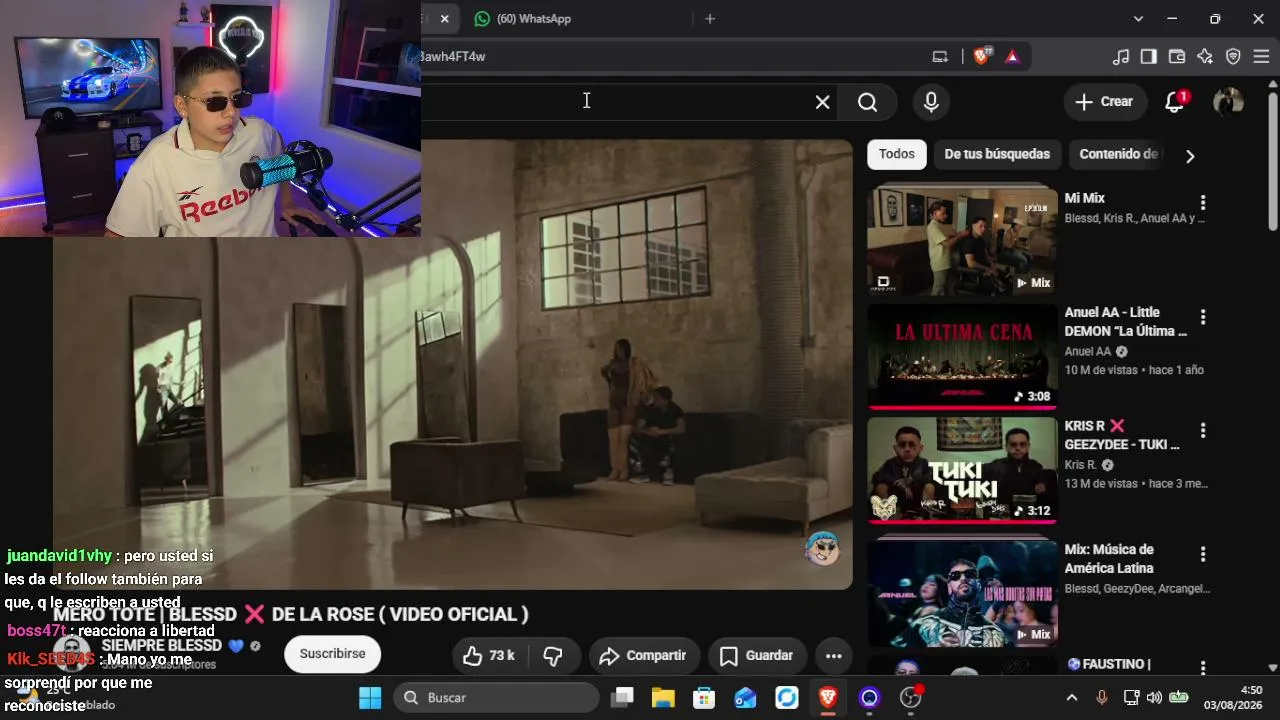Screen dimensions: 1280x720
Task: Open the YouTube account avatar menu
Action: click(x=1228, y=102)
